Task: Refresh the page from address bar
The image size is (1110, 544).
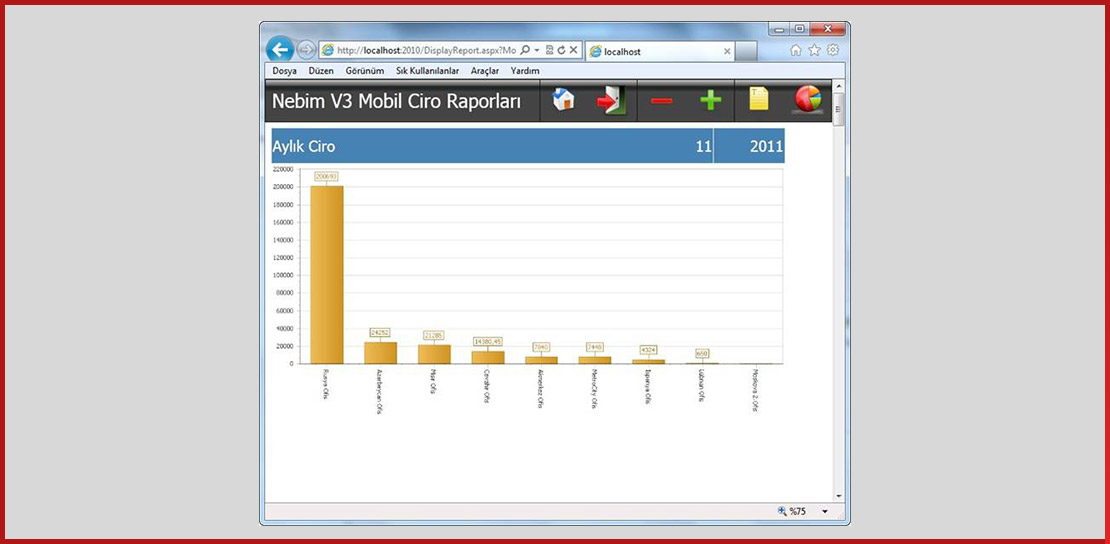Action: (x=561, y=50)
